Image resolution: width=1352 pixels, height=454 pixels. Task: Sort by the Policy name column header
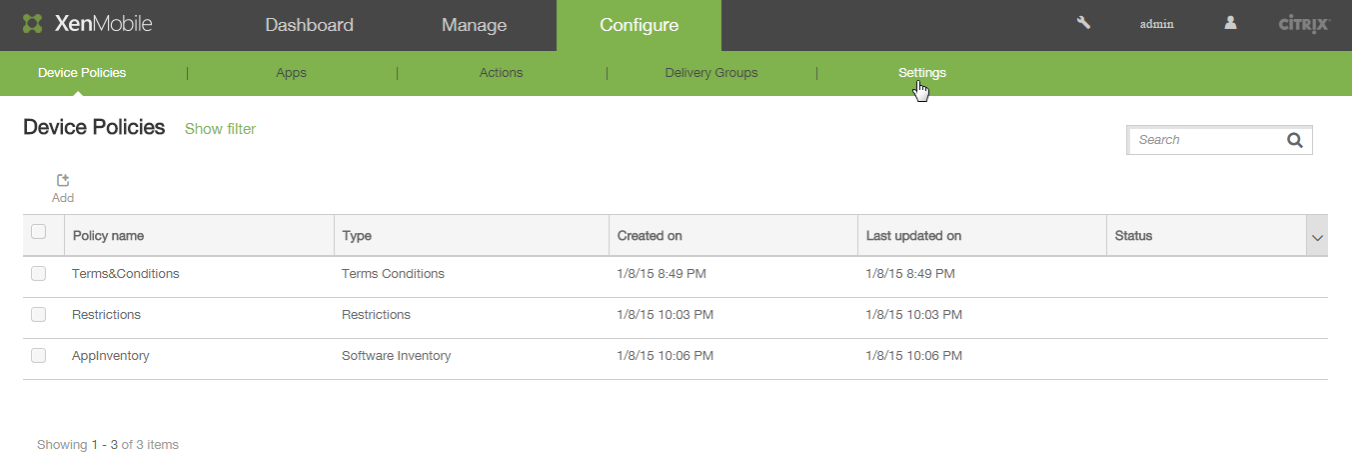108,236
